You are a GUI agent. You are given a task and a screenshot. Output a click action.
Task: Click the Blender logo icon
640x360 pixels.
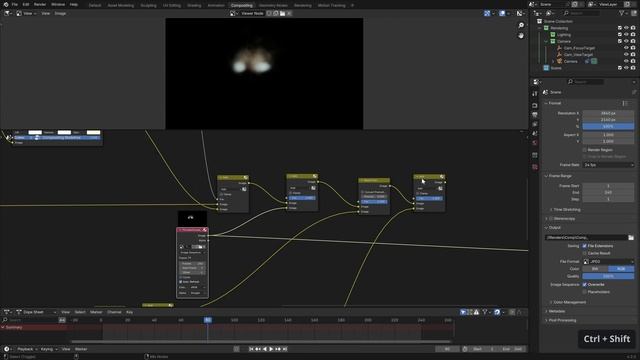(5, 4)
